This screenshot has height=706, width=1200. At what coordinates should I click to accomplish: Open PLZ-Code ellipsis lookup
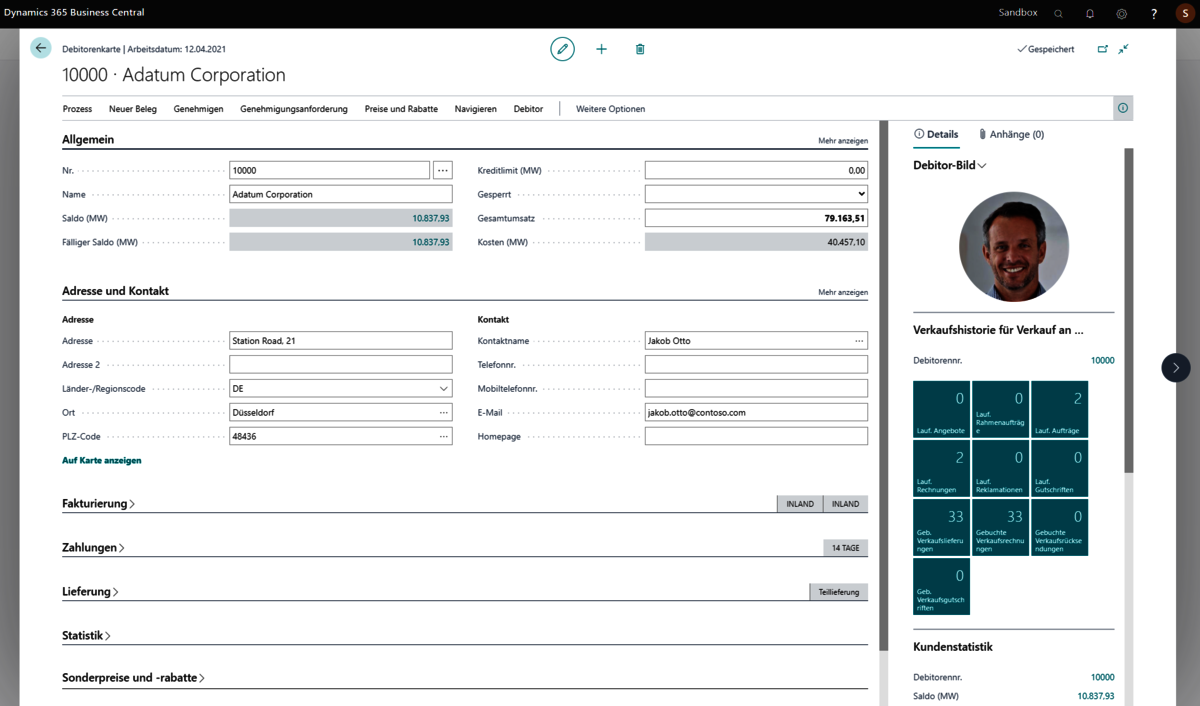(x=444, y=437)
